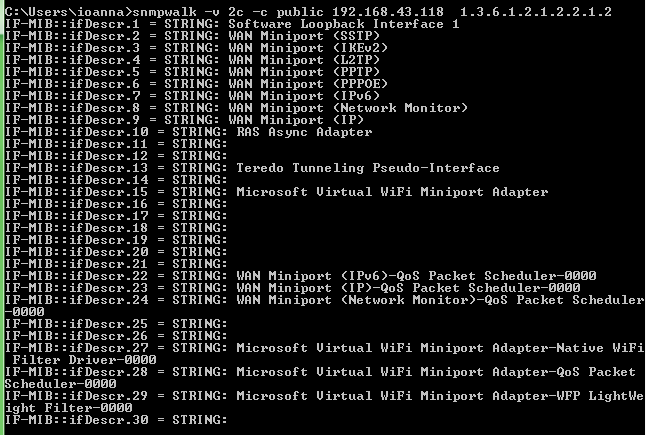Click the WAN Miniport (Network Monitor) line

(236, 108)
